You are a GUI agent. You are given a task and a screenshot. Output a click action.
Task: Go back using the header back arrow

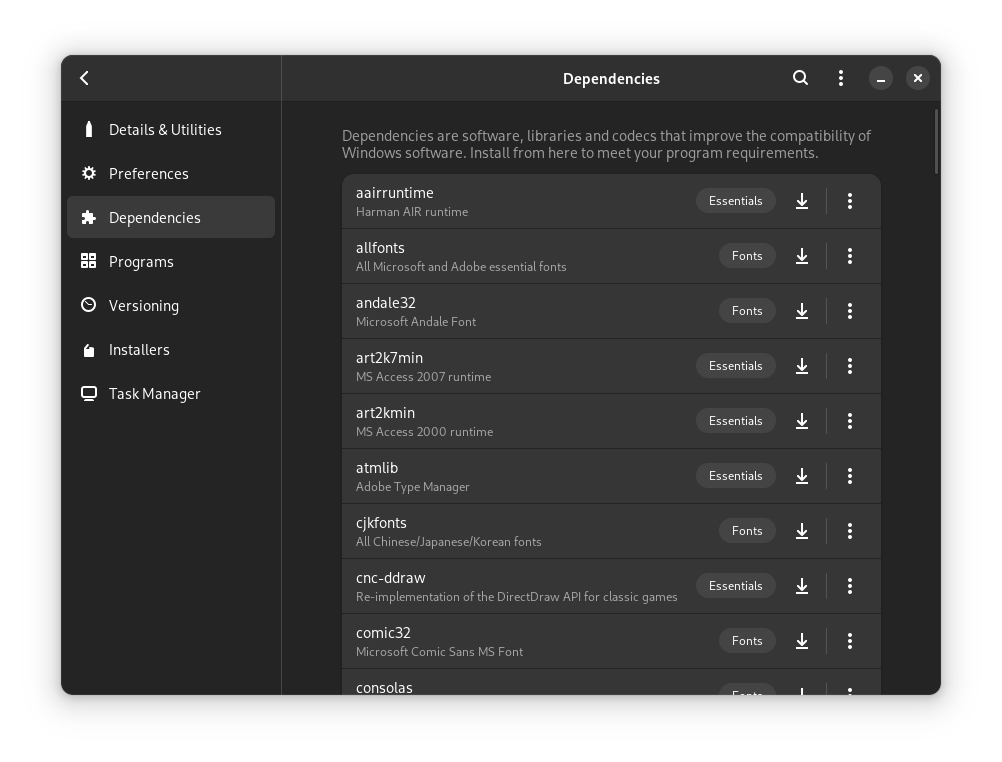(x=85, y=78)
